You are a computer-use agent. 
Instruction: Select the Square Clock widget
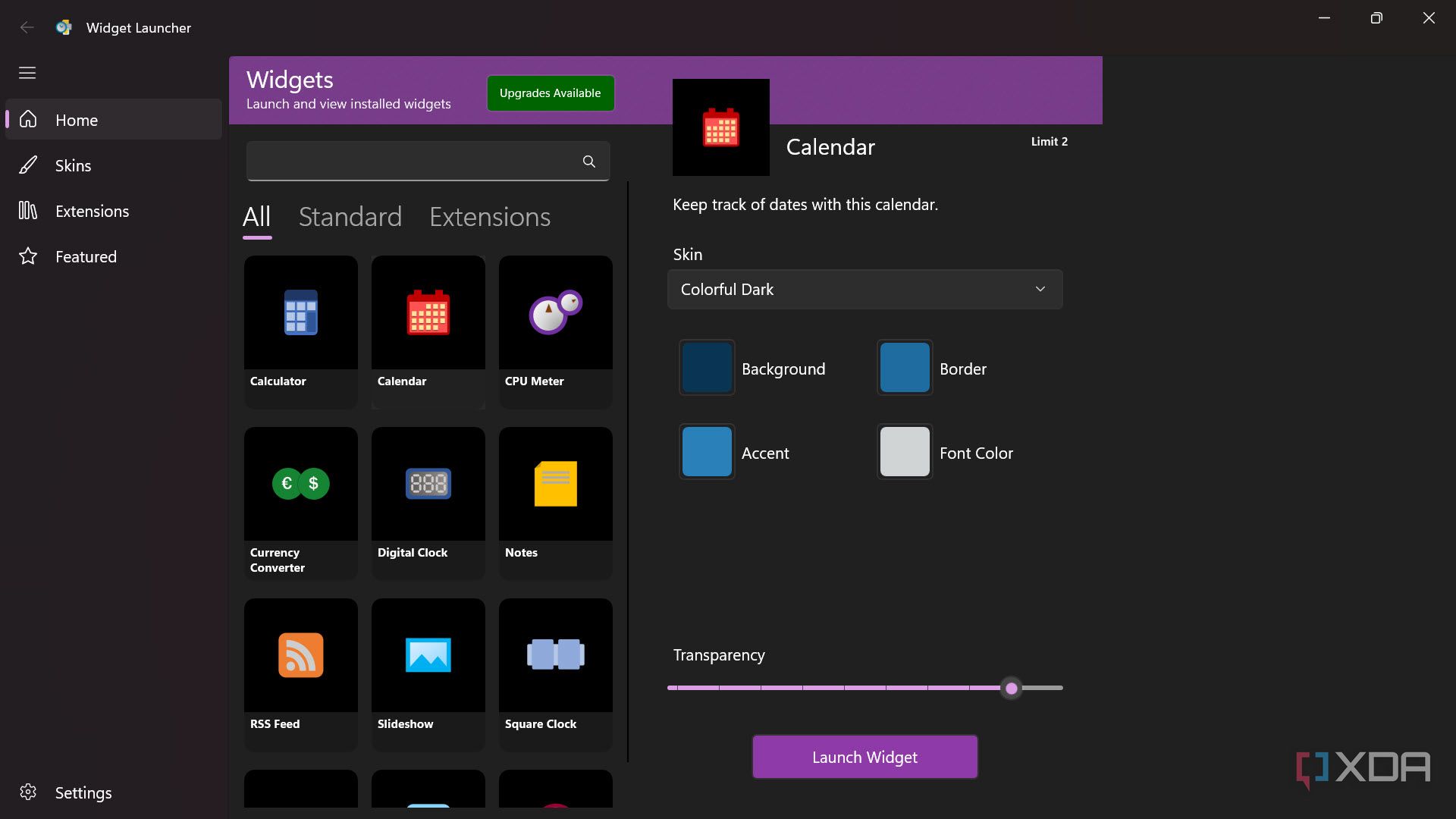555,674
